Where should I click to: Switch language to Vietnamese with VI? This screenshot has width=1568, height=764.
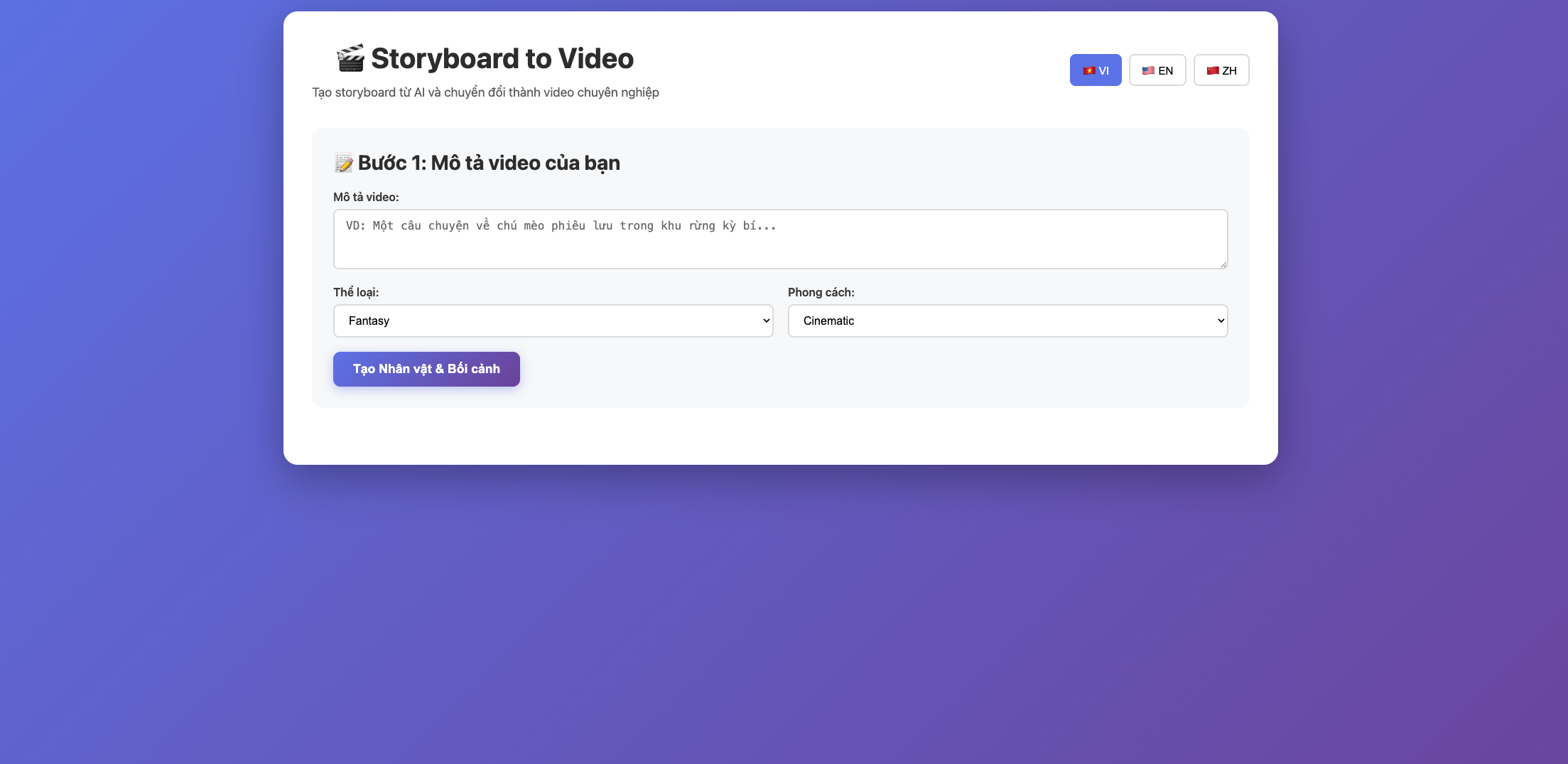(1096, 70)
